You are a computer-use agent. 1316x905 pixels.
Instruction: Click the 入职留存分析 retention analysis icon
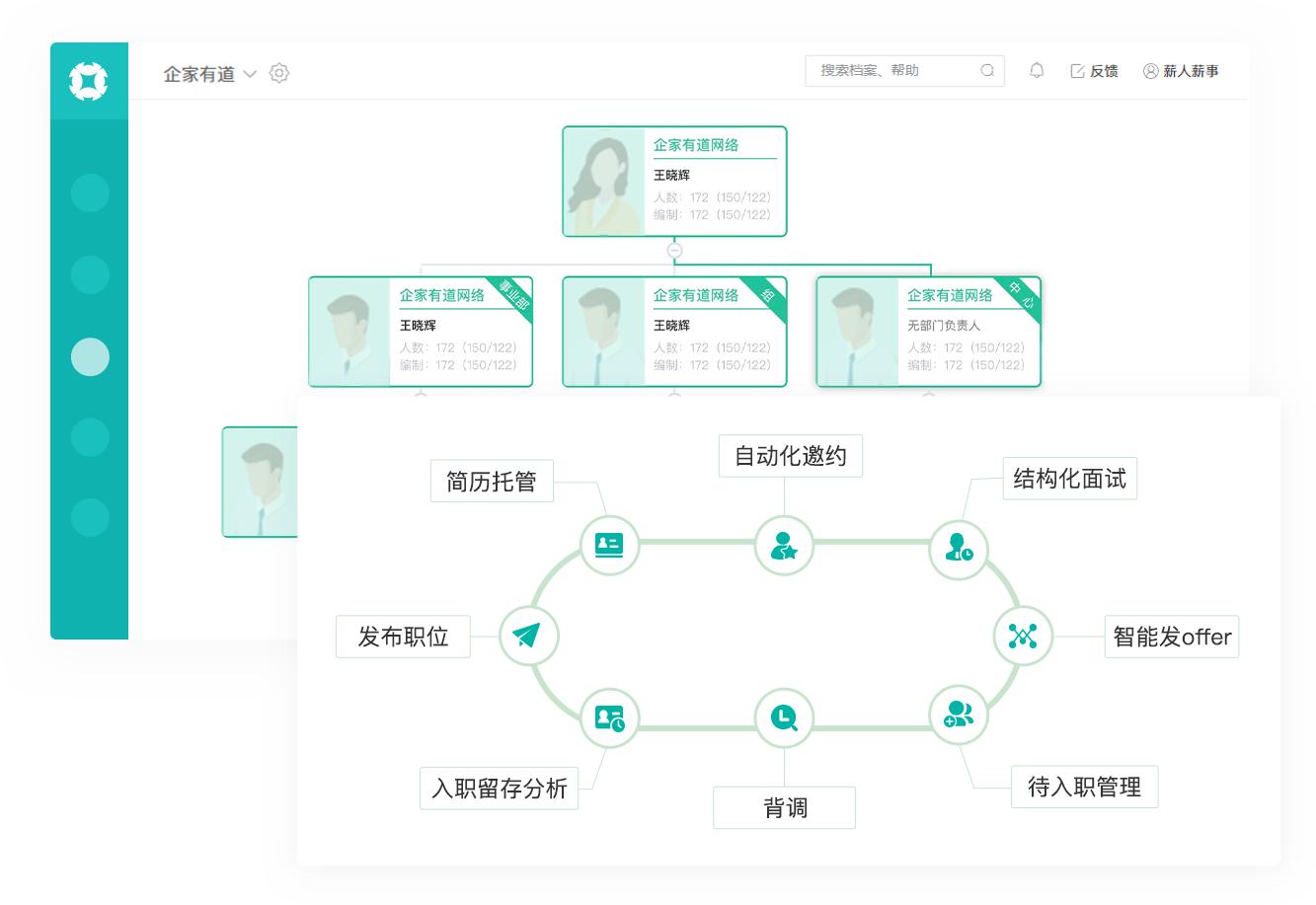[x=609, y=716]
